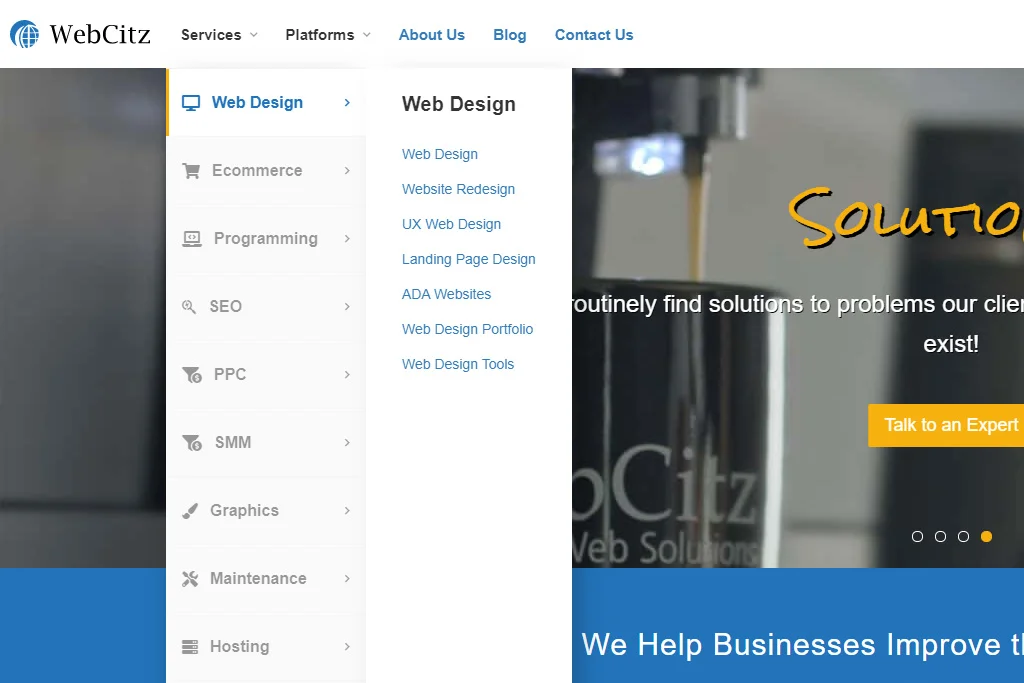Open the Platforms dropdown menu
Viewport: 1024px width, 683px height.
(328, 35)
